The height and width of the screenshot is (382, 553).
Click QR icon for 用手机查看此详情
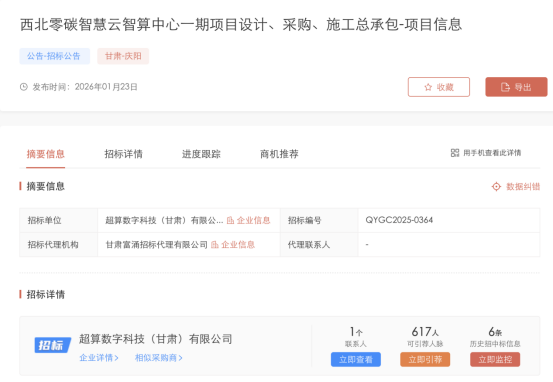click(455, 153)
